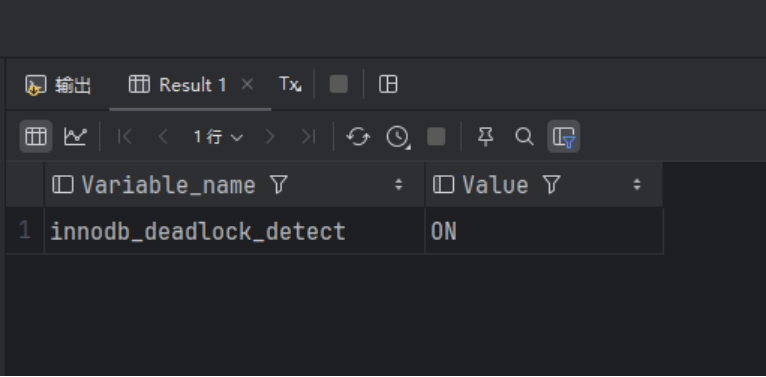This screenshot has height=377, width=766.
Task: Sort by the Variable_name column arrows
Action: click(x=399, y=185)
